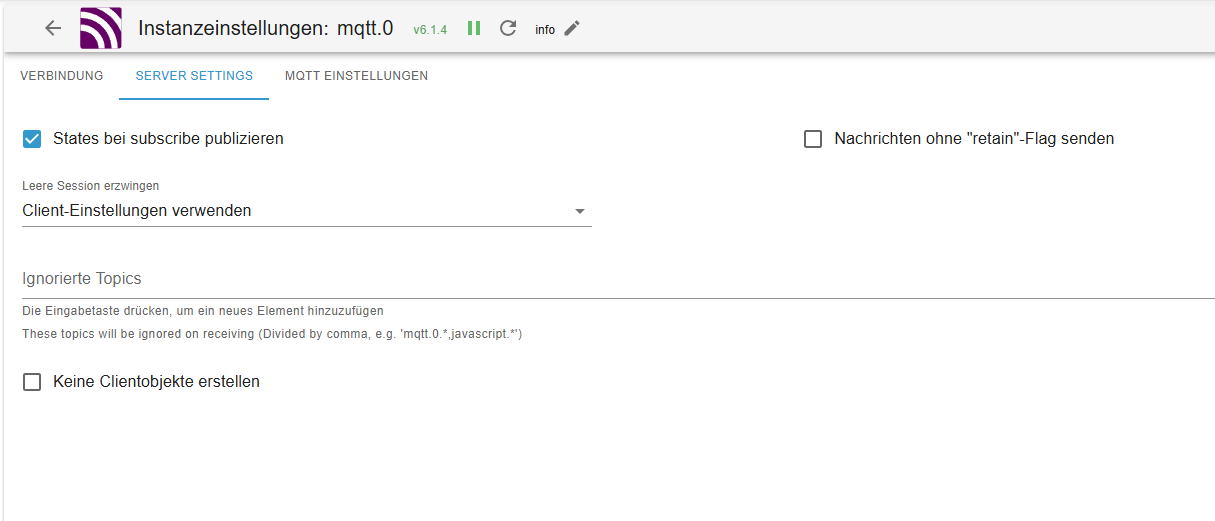Click the v6.1.4 version label

pyautogui.click(x=430, y=30)
